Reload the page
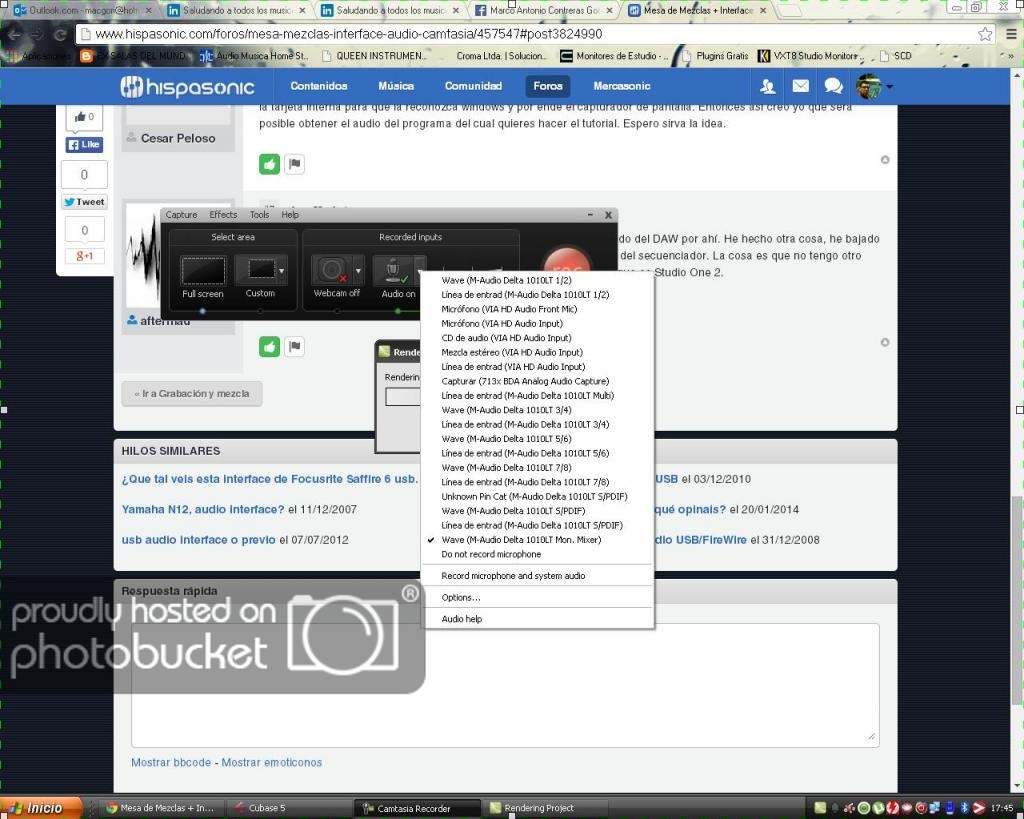This screenshot has height=819, width=1024. click(60, 35)
